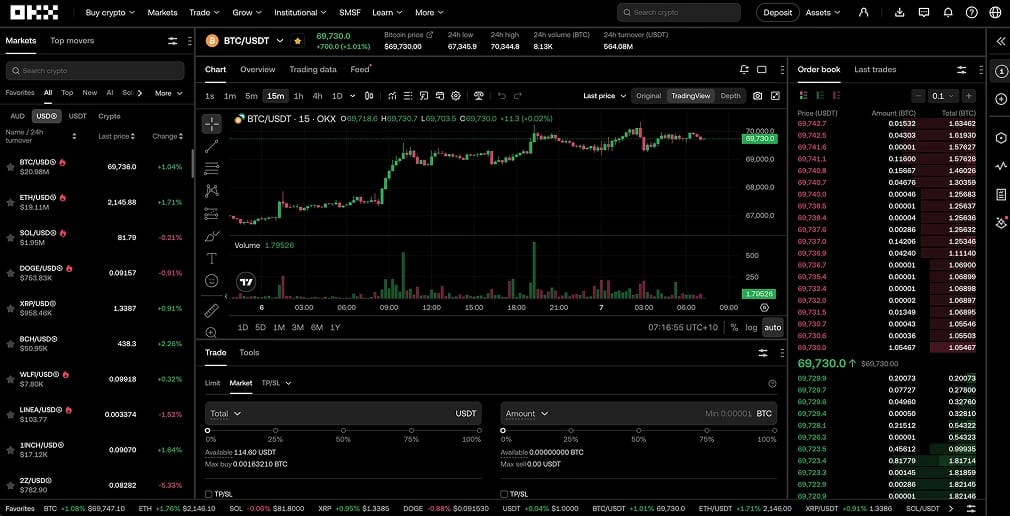The image size is (1010, 516).
Task: Open Trade panel settings sliders icon
Action: (763, 353)
